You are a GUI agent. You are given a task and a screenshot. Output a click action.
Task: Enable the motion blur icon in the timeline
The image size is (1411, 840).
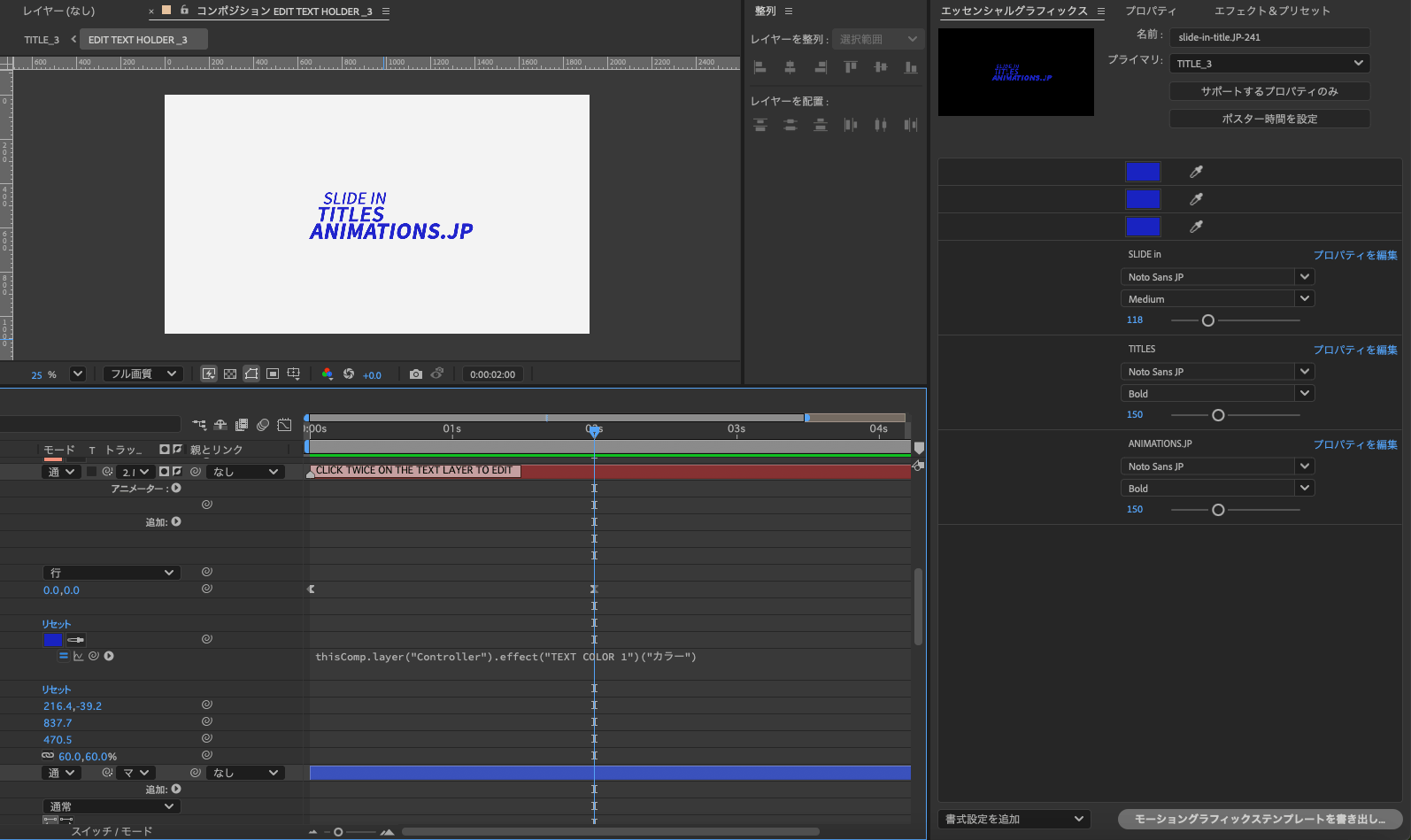pos(263,426)
